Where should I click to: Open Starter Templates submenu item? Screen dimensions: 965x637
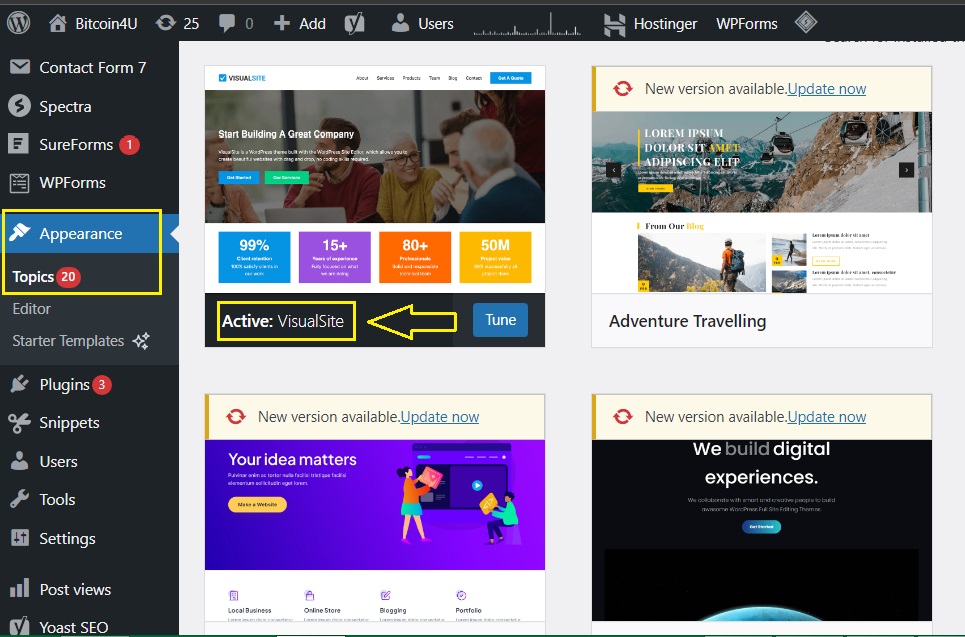[x=68, y=341]
